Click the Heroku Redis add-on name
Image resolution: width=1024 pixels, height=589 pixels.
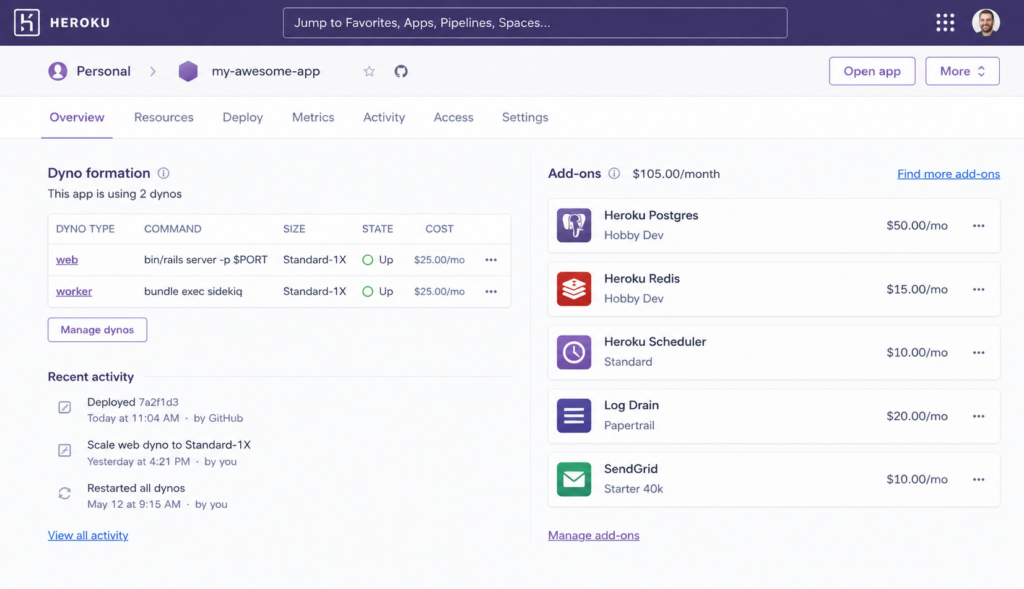coord(642,279)
